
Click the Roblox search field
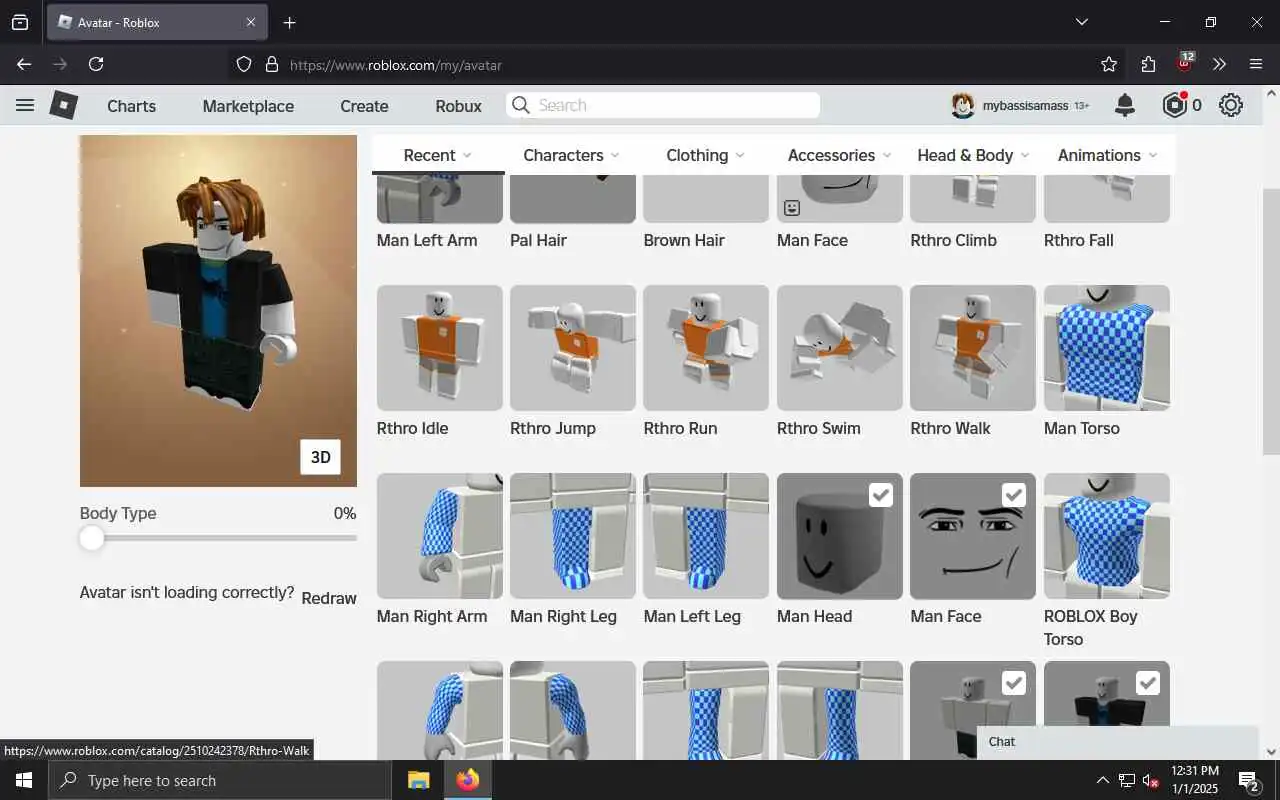coord(663,105)
